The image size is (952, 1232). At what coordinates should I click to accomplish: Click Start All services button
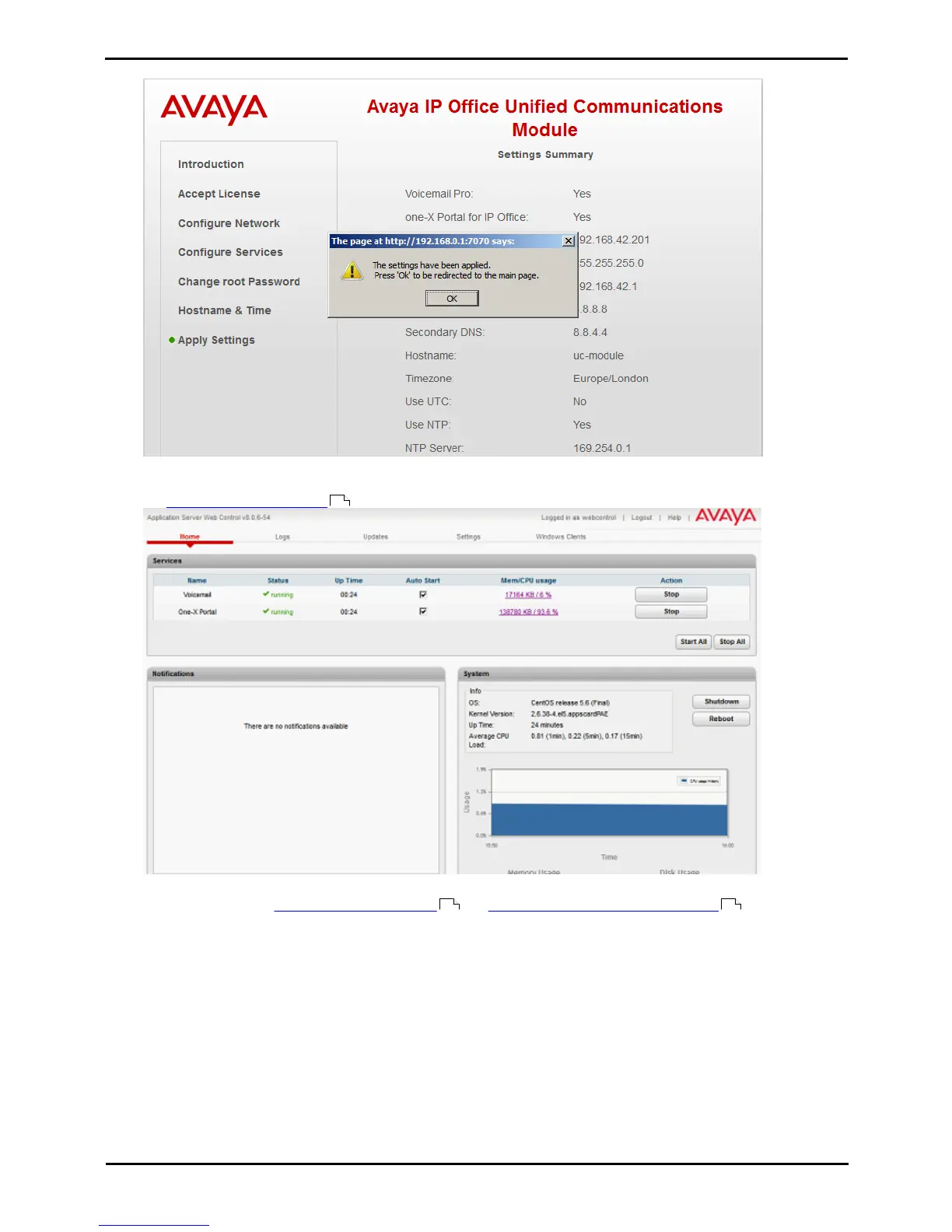click(x=693, y=642)
